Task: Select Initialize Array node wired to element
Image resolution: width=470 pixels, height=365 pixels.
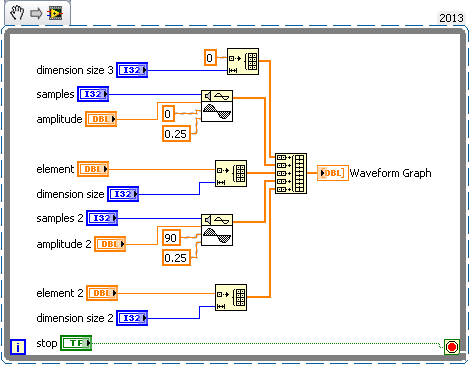Action: pyautogui.click(x=231, y=173)
